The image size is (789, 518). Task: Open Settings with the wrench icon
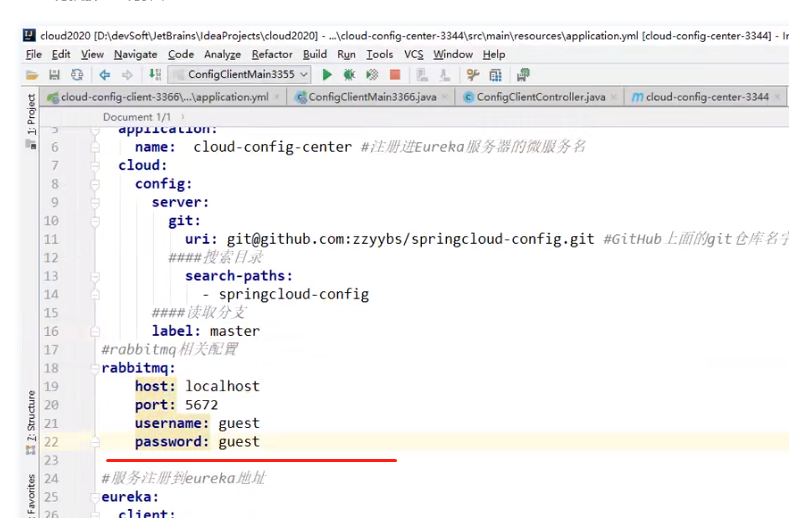472,75
